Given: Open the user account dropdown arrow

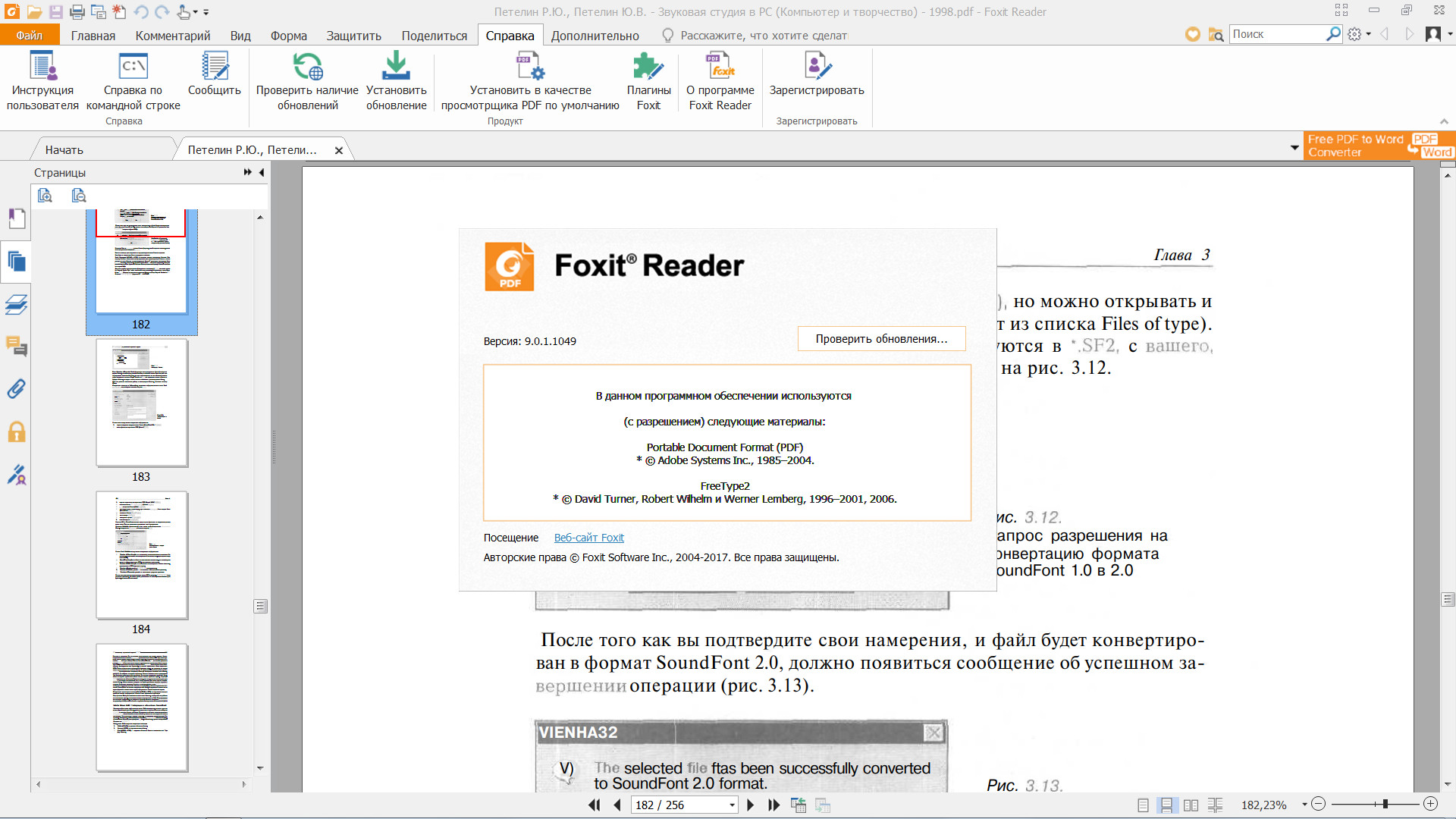Looking at the screenshot, I should click(1449, 34).
